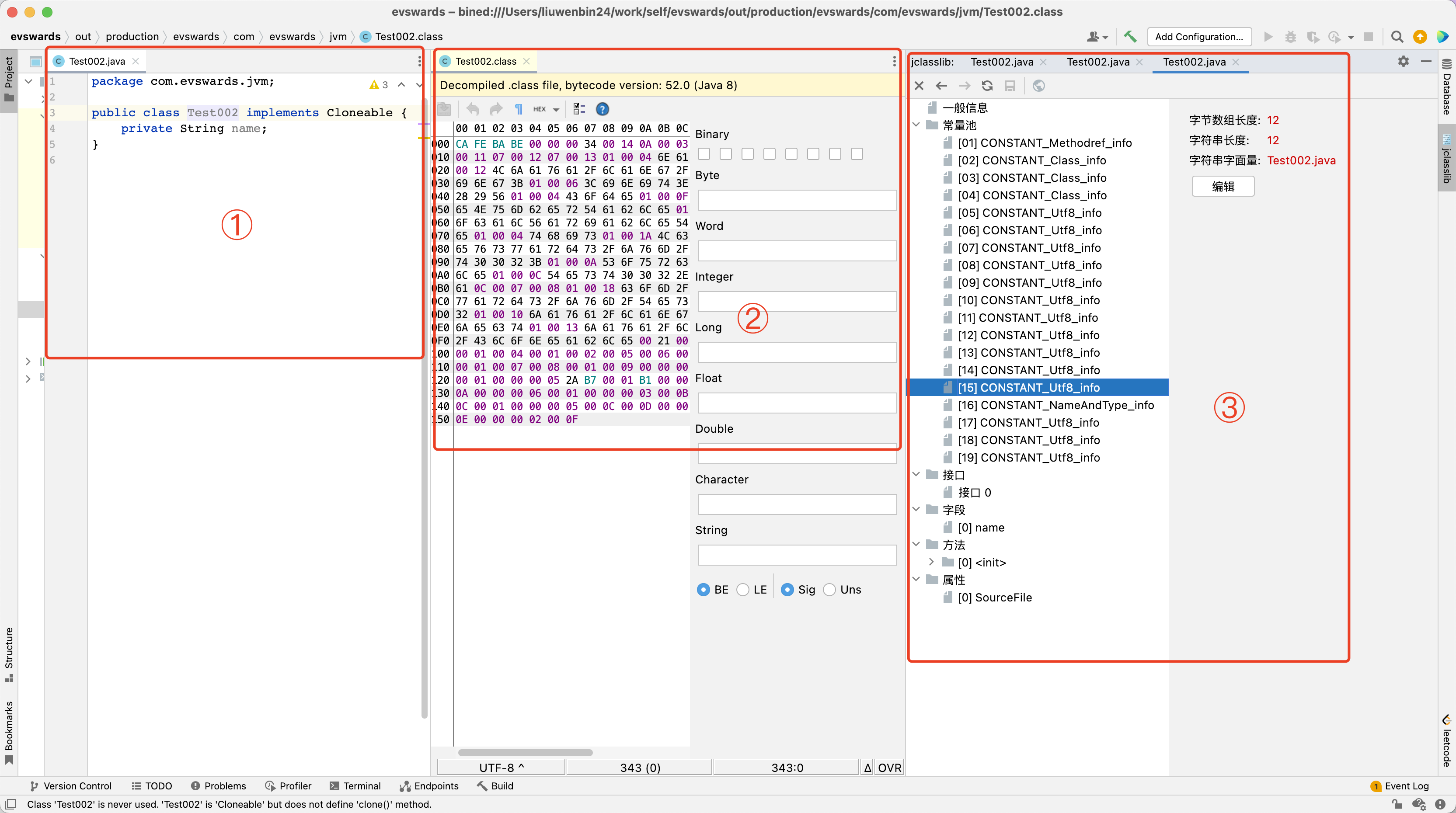
Task: Toggle pilcrow show nonprintables icon
Action: coord(518,109)
